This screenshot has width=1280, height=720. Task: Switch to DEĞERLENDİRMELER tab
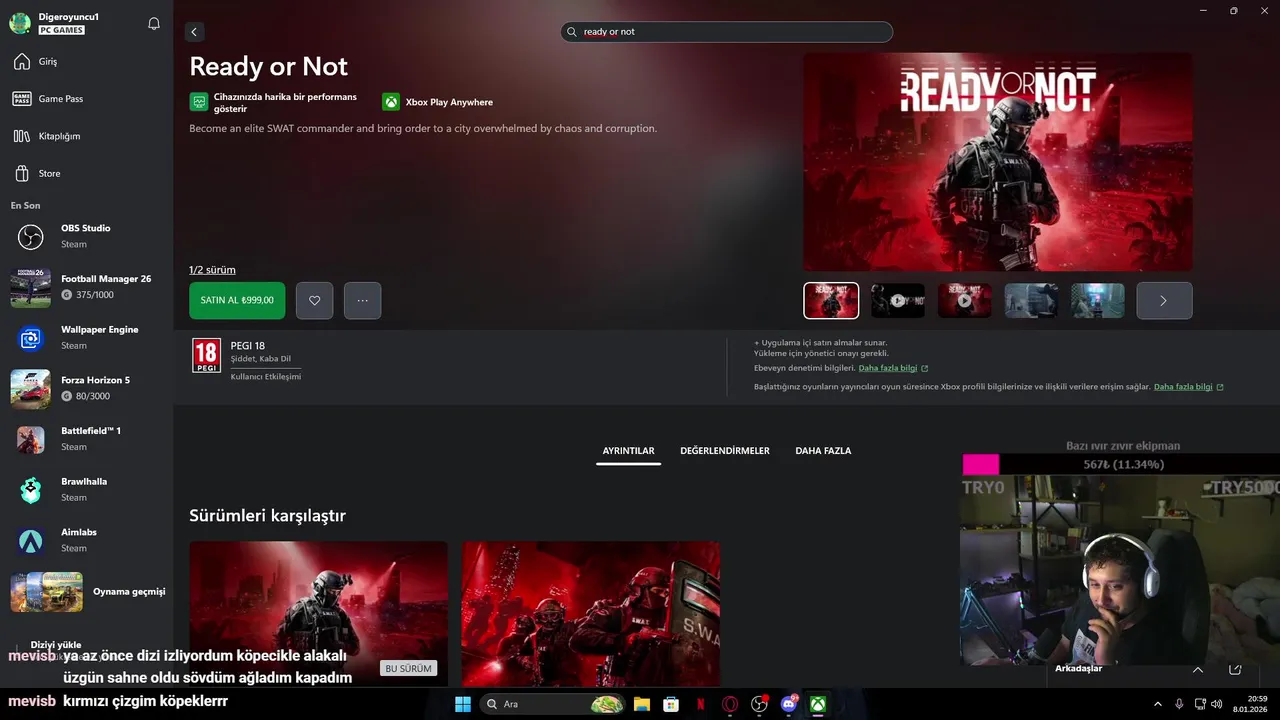pyautogui.click(x=725, y=451)
